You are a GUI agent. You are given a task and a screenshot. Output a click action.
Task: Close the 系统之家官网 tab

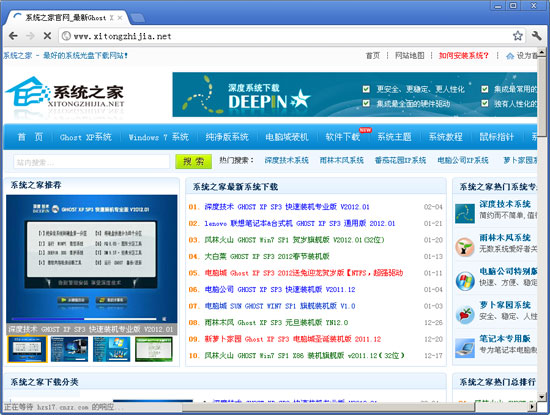coord(120,18)
